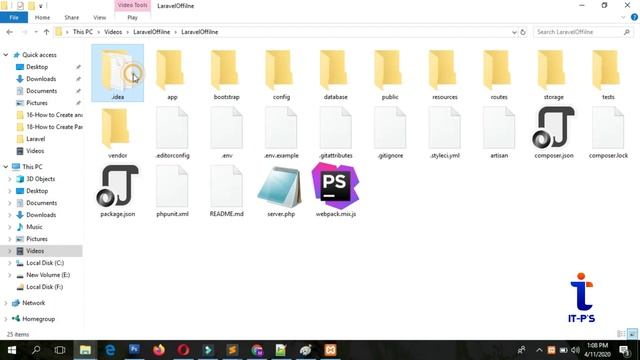The image size is (640, 360).
Task: Select the package.json file
Action: click(x=118, y=191)
